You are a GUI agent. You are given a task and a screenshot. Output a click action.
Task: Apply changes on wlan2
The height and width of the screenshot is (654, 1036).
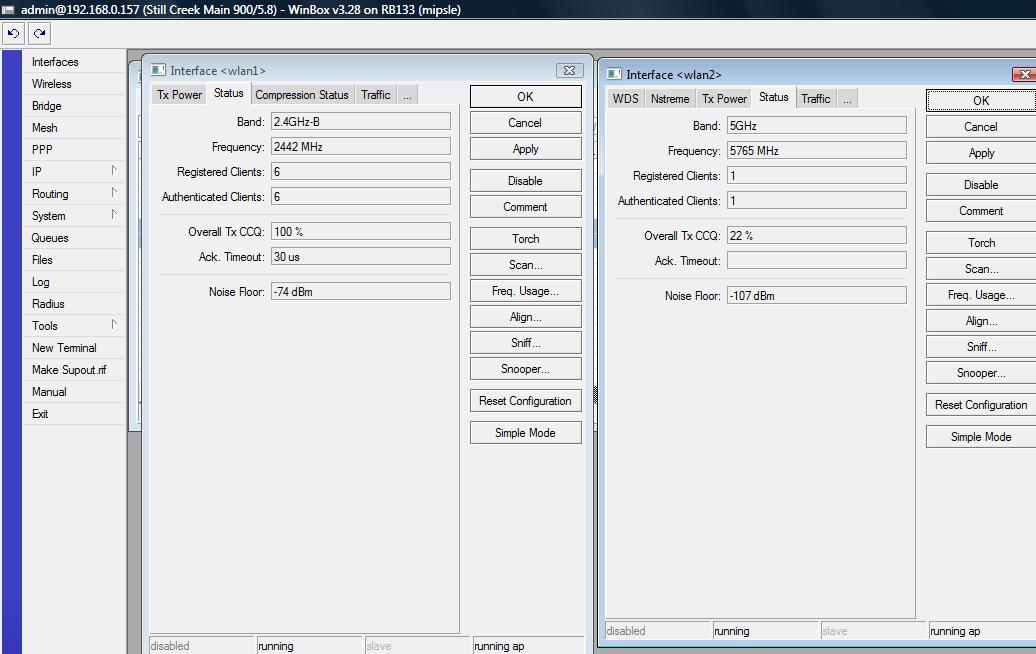point(979,152)
